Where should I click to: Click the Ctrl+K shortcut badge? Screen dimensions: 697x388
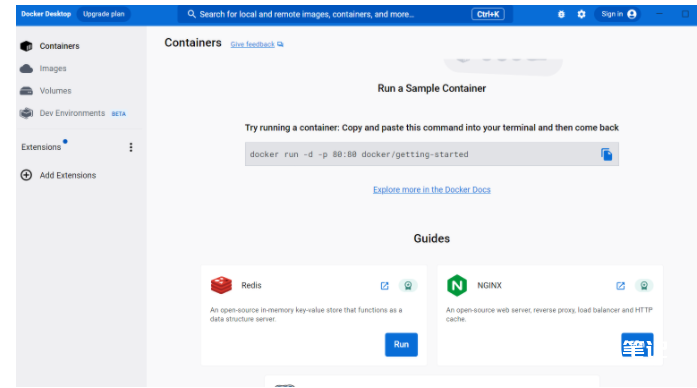pyautogui.click(x=488, y=14)
